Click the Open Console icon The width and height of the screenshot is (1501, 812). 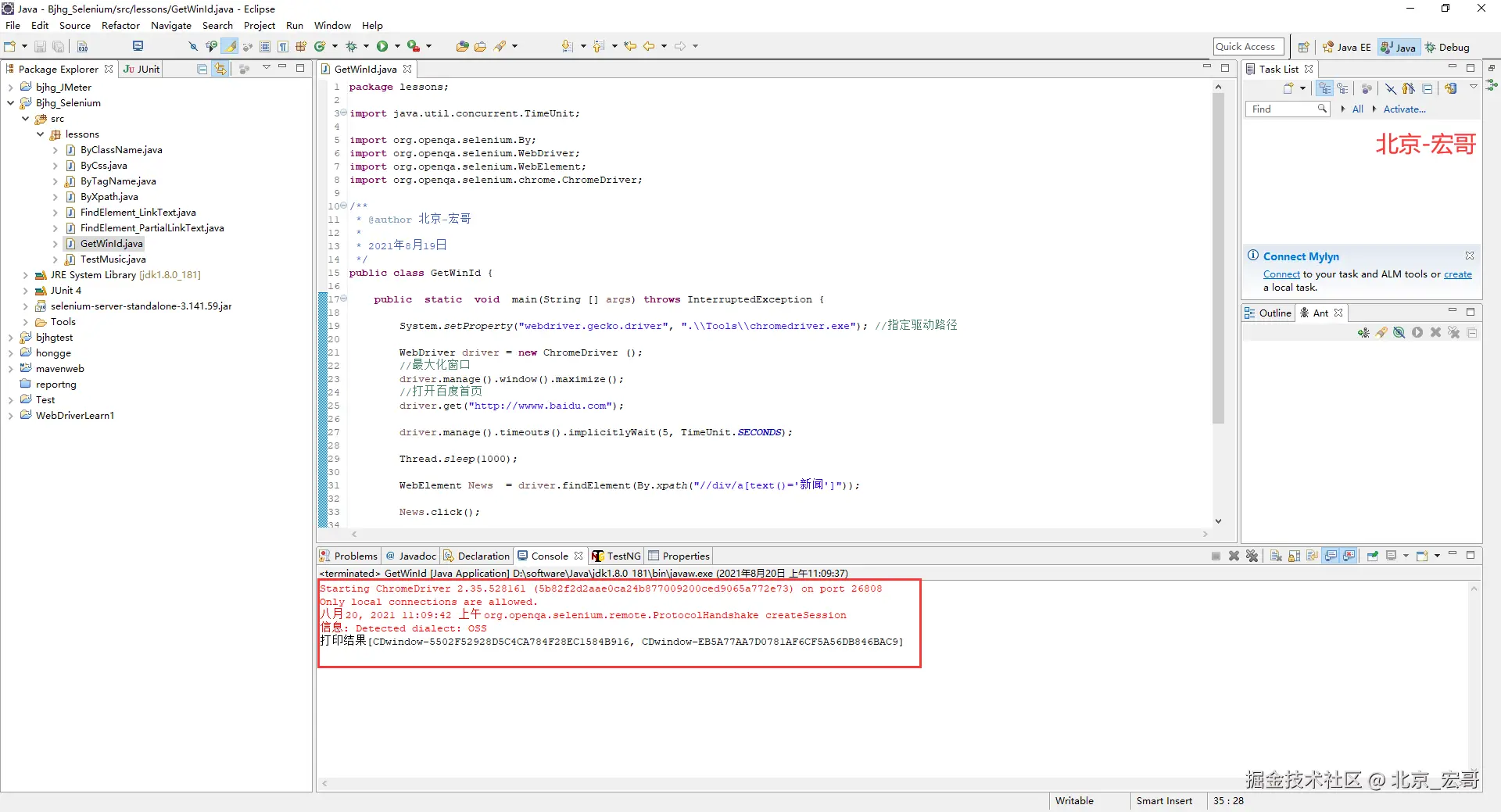click(x=1422, y=556)
